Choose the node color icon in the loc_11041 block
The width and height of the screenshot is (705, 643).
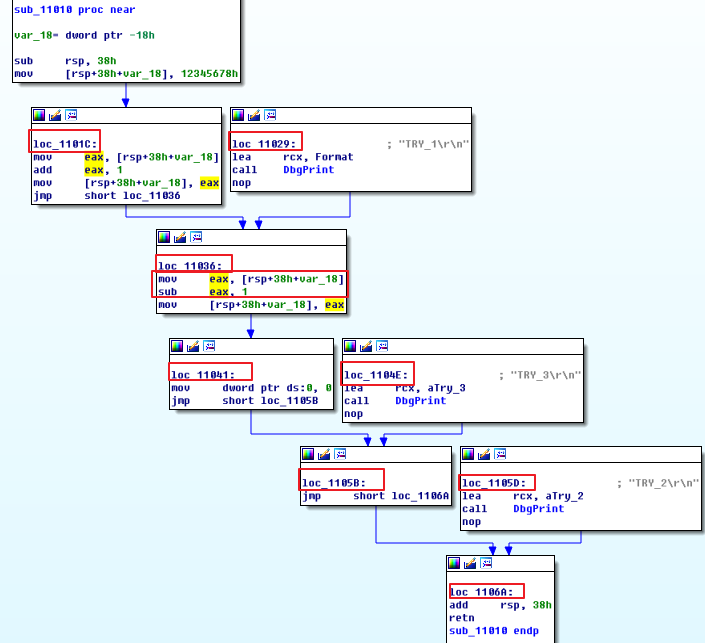177,346
